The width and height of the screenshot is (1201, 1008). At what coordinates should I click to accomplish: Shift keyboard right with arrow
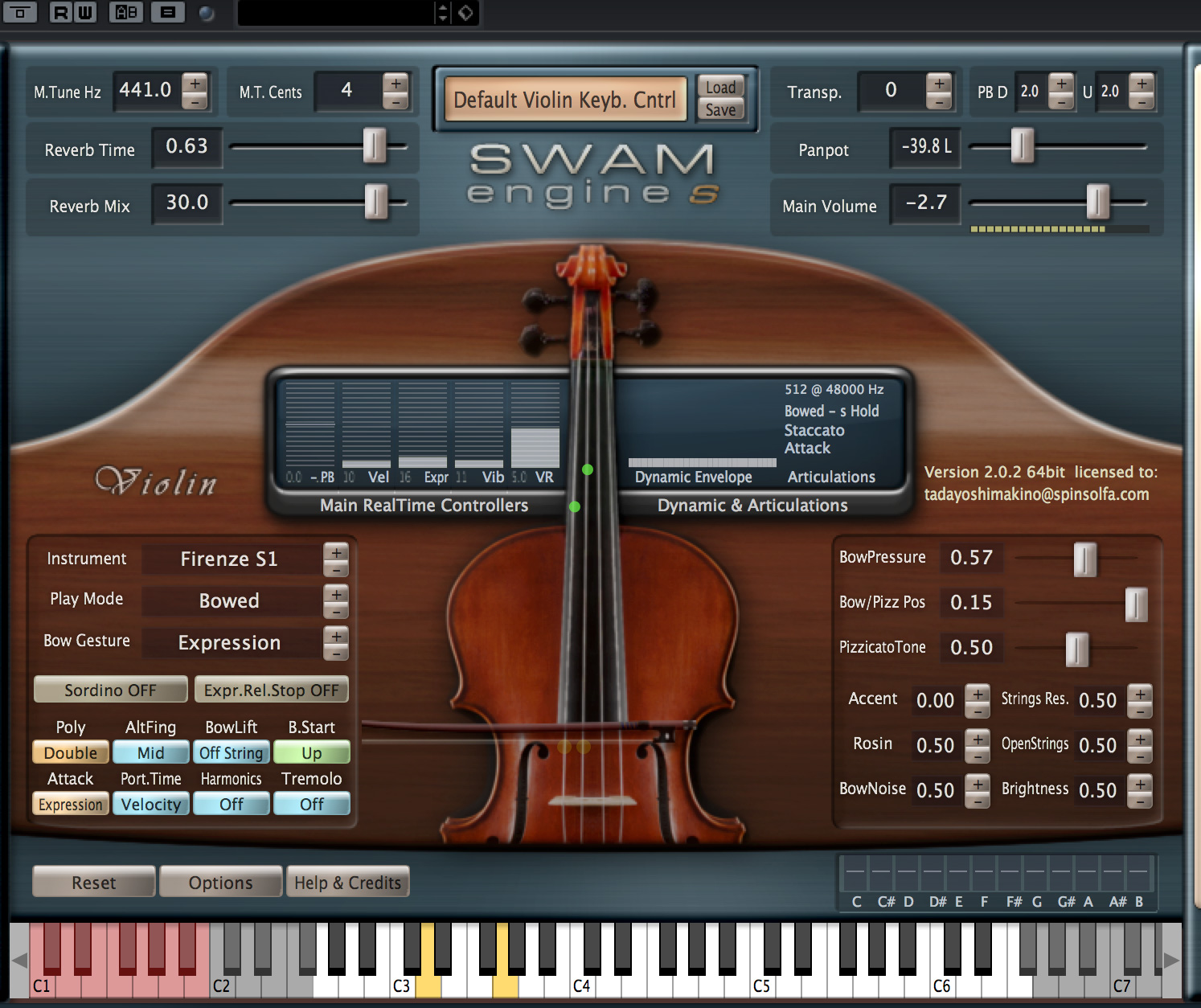point(1172,960)
